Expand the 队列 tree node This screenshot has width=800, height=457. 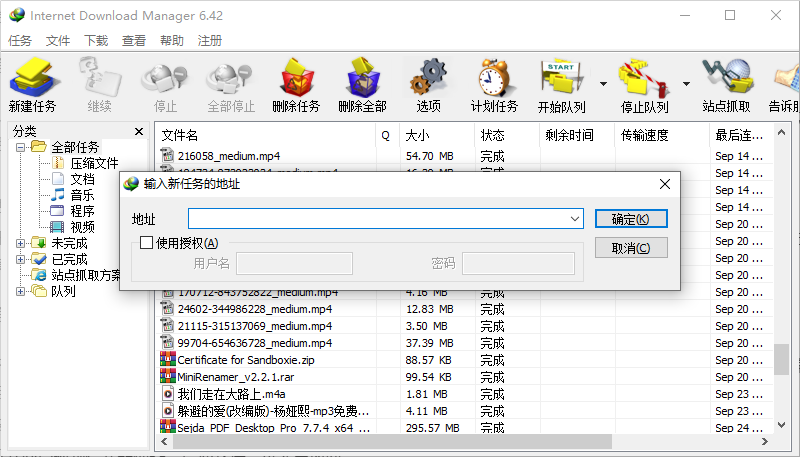[20, 291]
